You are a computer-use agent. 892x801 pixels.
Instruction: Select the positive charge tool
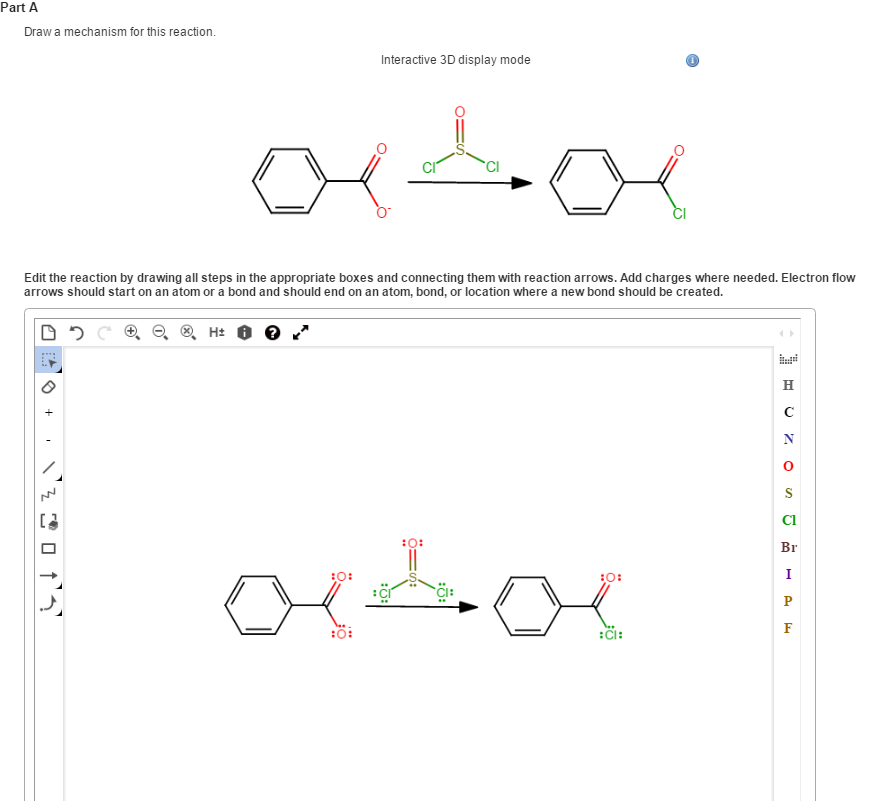coord(48,412)
